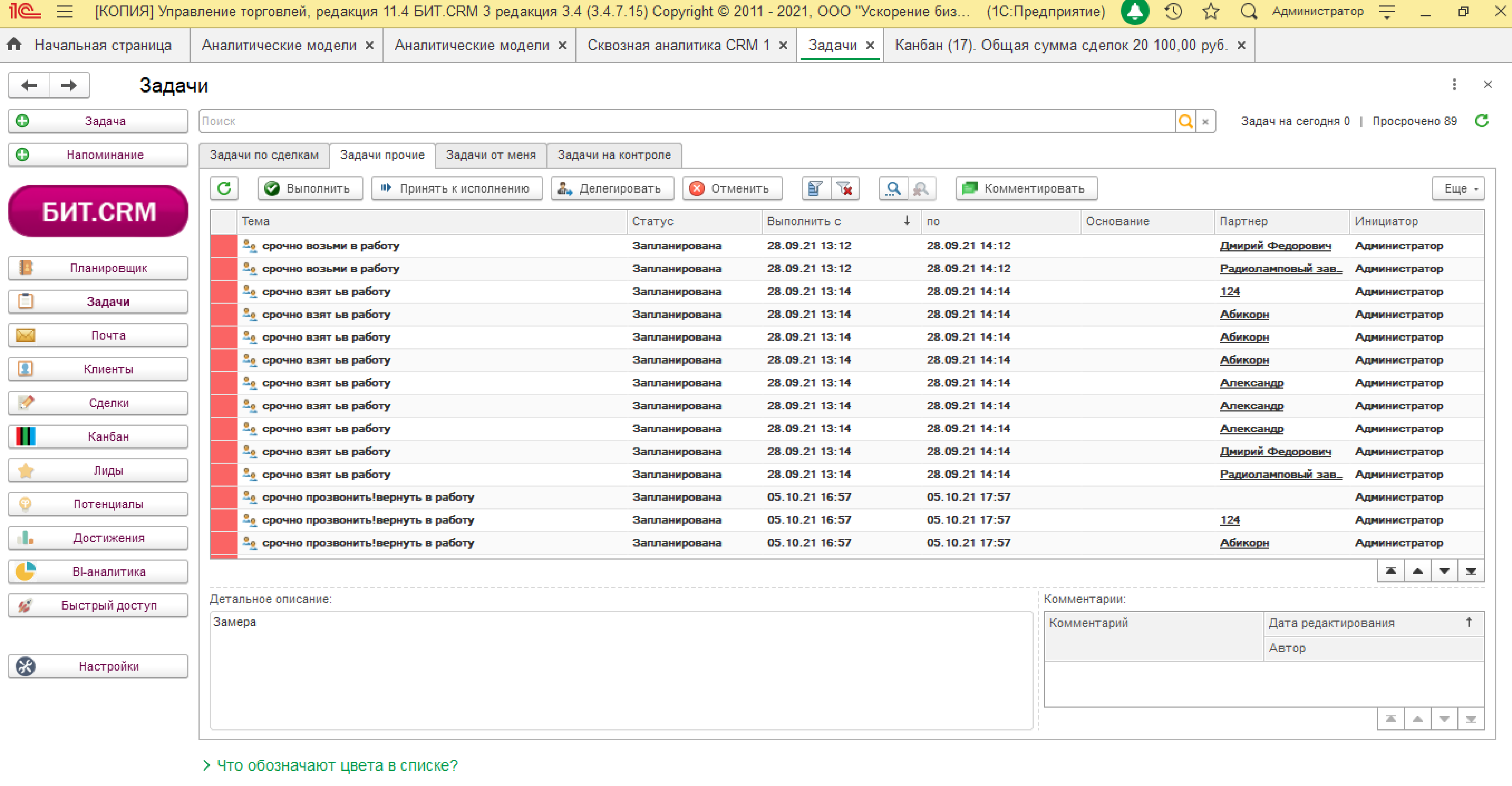Open Настройки from the sidebar
1512x786 pixels.
coord(98,667)
